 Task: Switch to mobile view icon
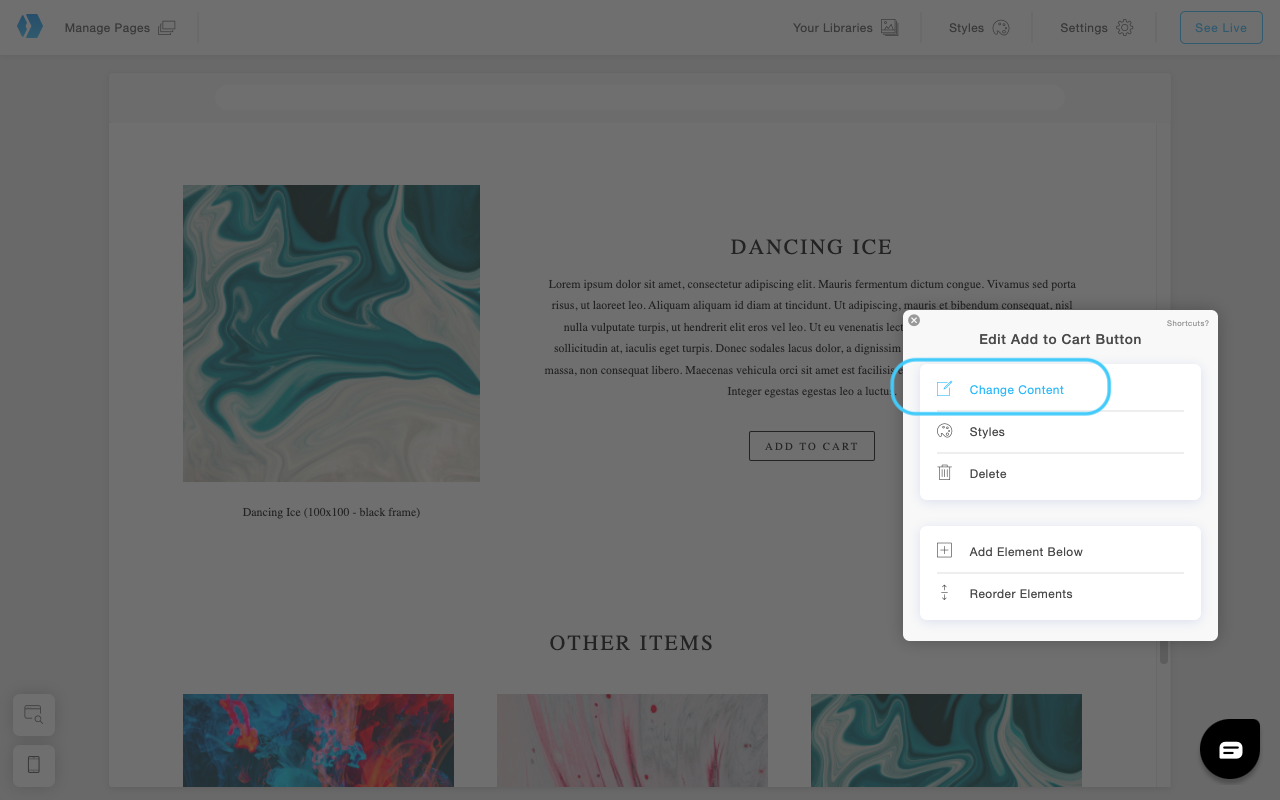pyautogui.click(x=34, y=765)
